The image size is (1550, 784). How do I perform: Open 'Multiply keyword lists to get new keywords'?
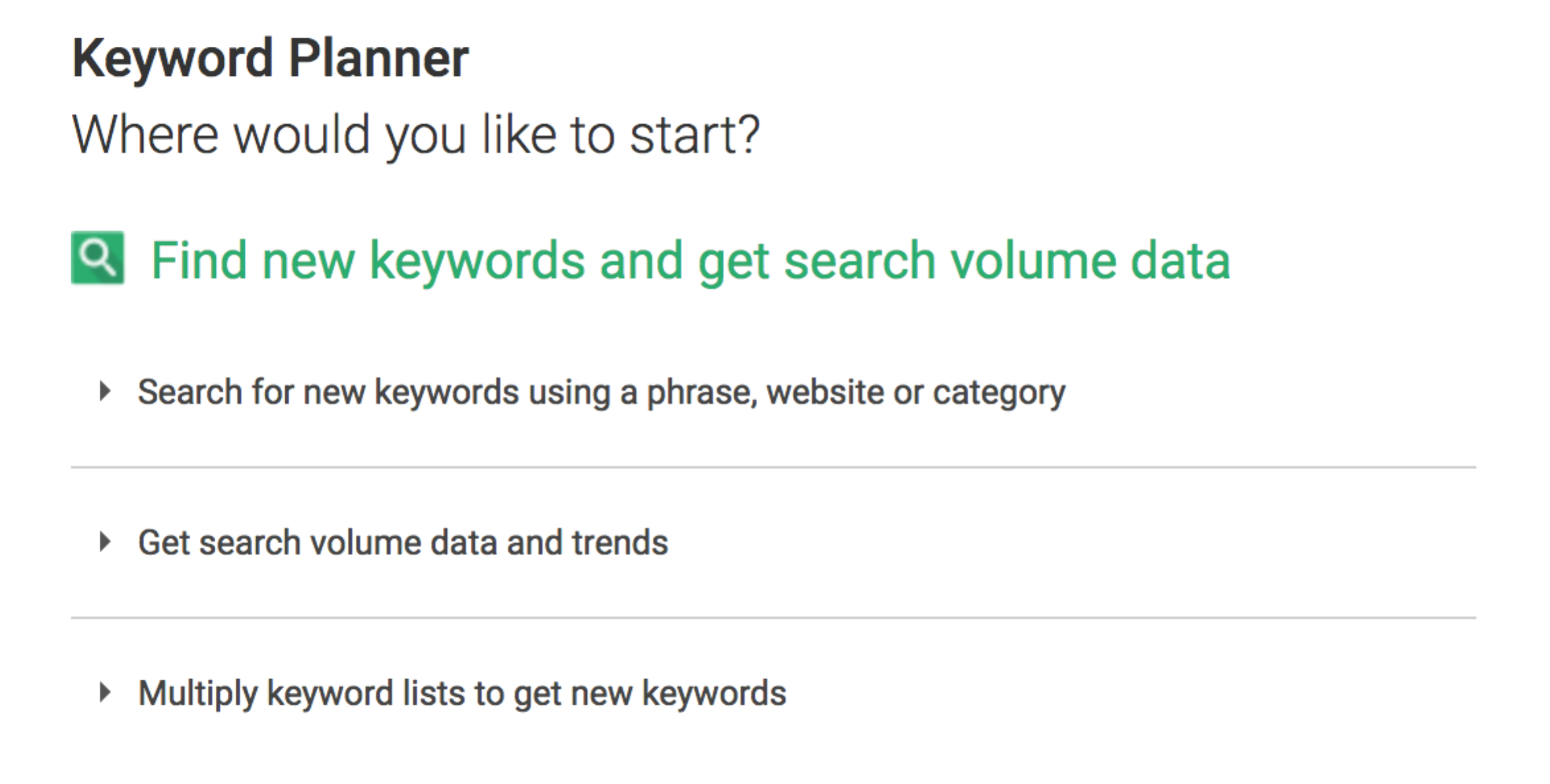tap(462, 693)
